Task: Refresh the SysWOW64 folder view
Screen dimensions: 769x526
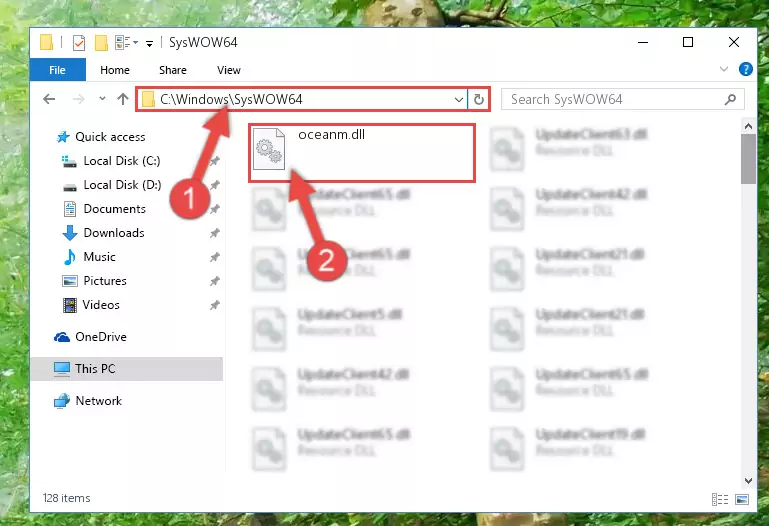Action: 479,100
